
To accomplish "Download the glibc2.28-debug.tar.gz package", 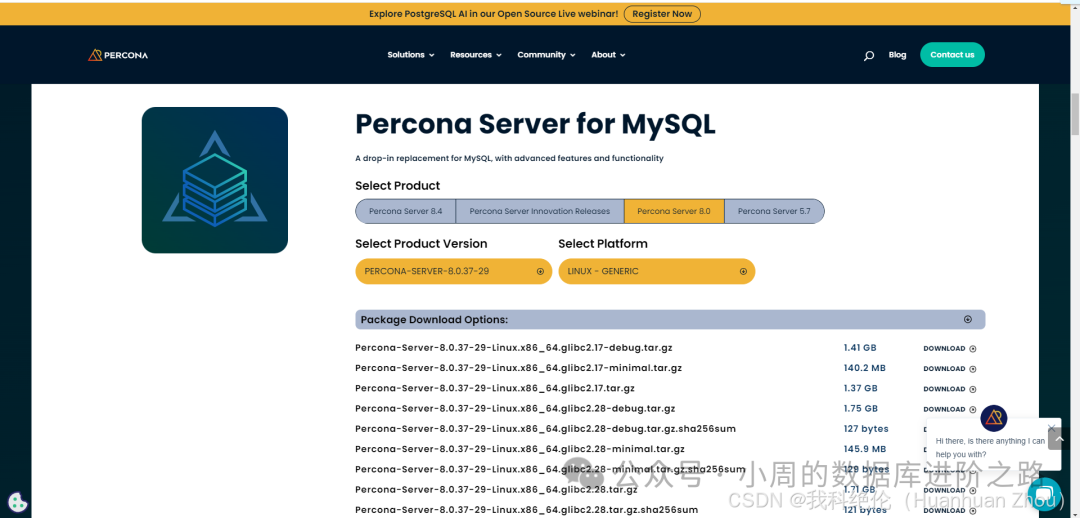I will 950,409.
